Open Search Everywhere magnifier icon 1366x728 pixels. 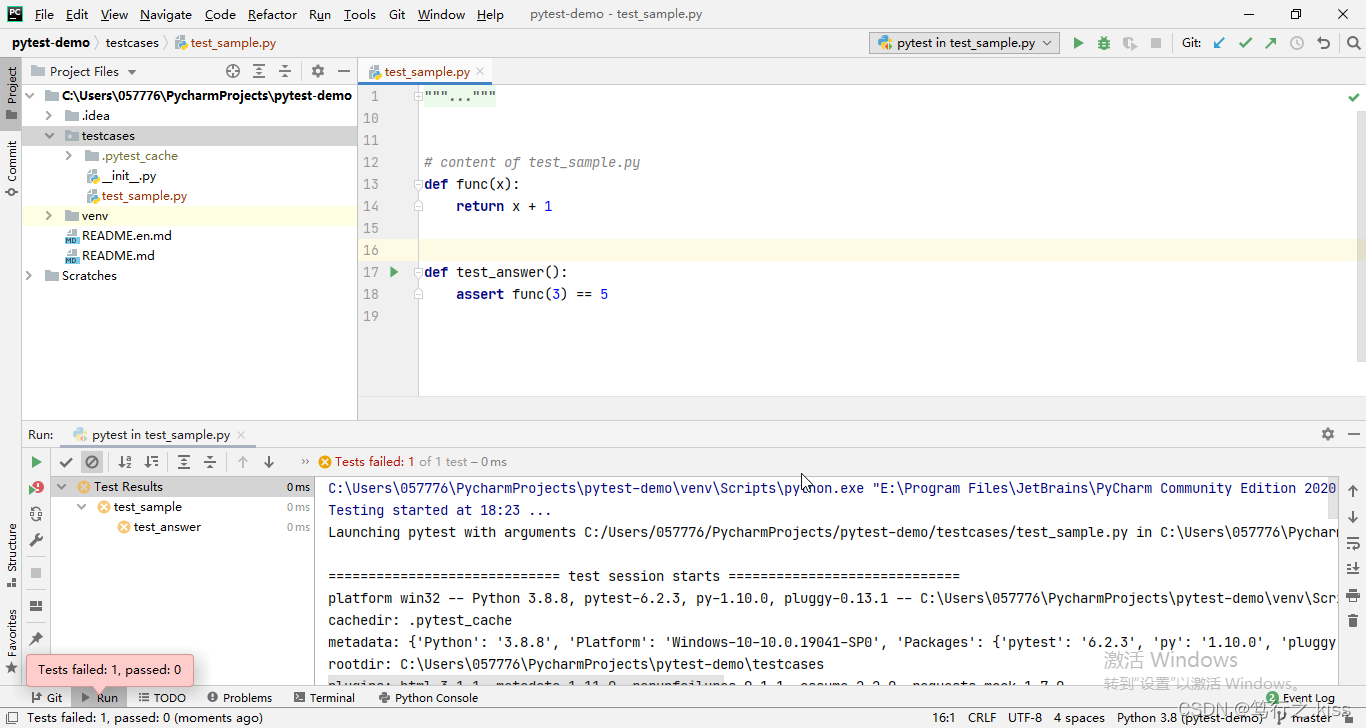1353,43
